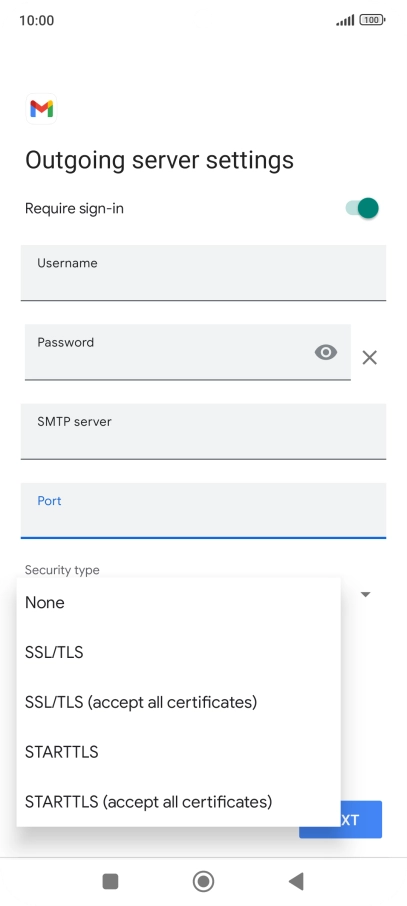Pick SSL/TLS (accept all certificates)
The height and width of the screenshot is (906, 407).
point(179,702)
